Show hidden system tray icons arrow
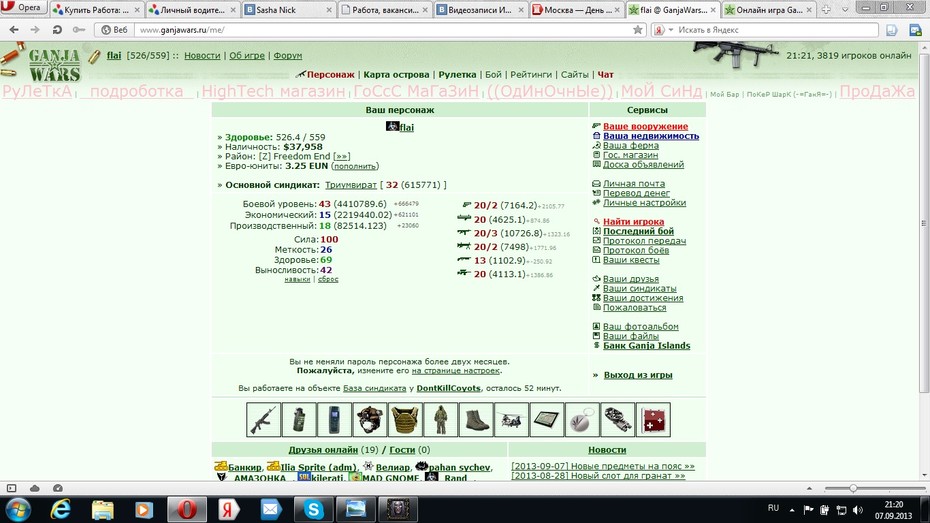 [x=792, y=510]
